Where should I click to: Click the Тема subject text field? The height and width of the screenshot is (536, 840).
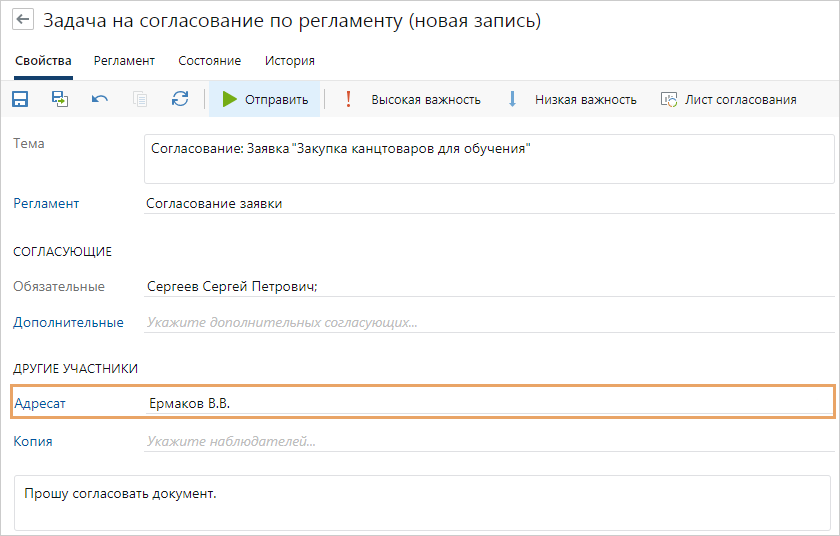488,159
